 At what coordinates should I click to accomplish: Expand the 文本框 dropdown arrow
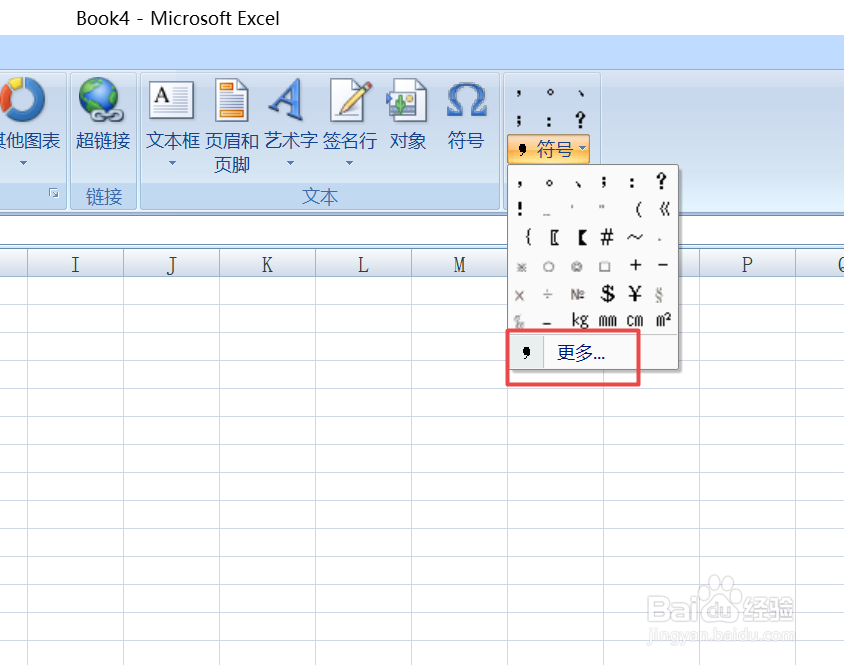[172, 163]
